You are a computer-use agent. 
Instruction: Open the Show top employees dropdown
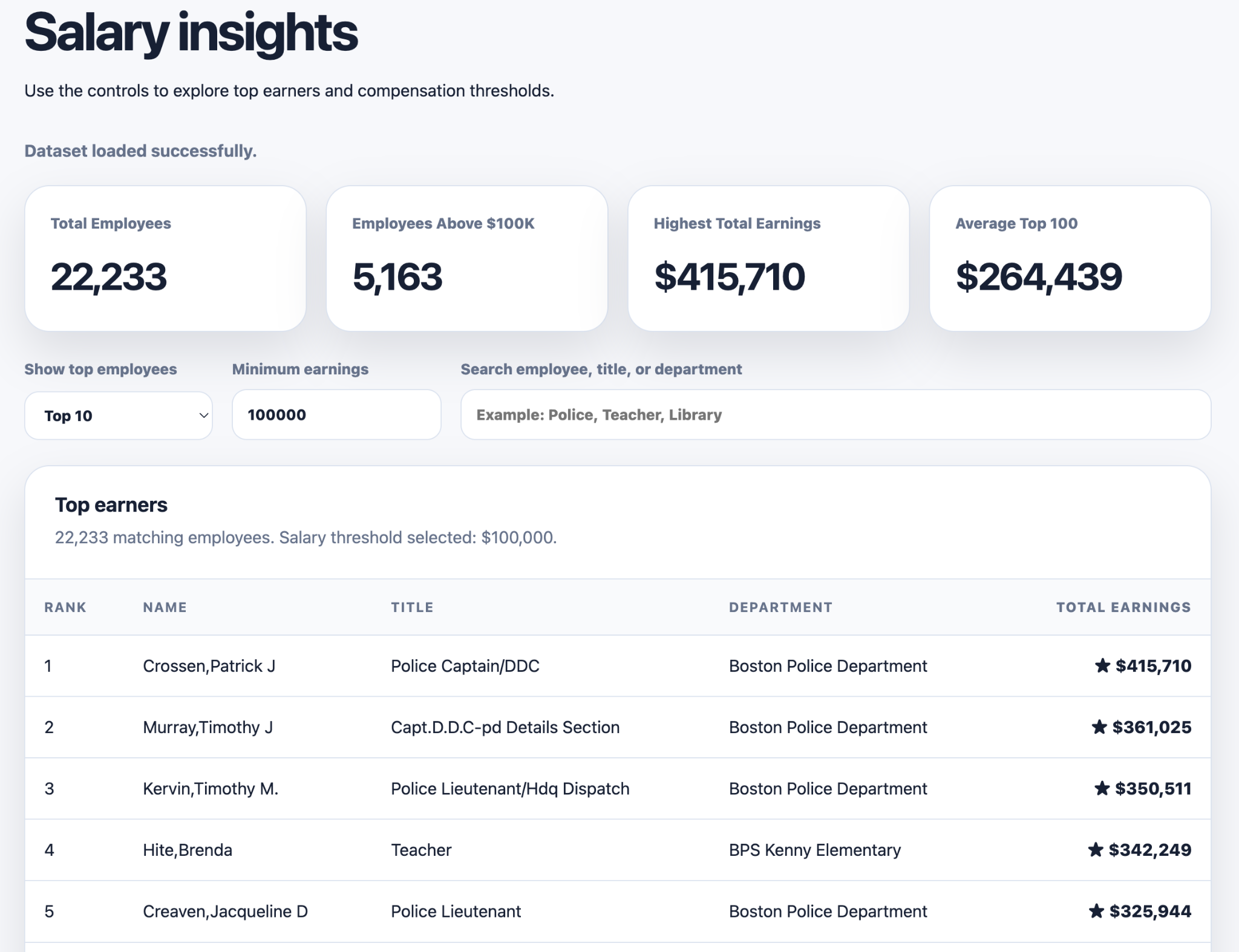coord(119,415)
